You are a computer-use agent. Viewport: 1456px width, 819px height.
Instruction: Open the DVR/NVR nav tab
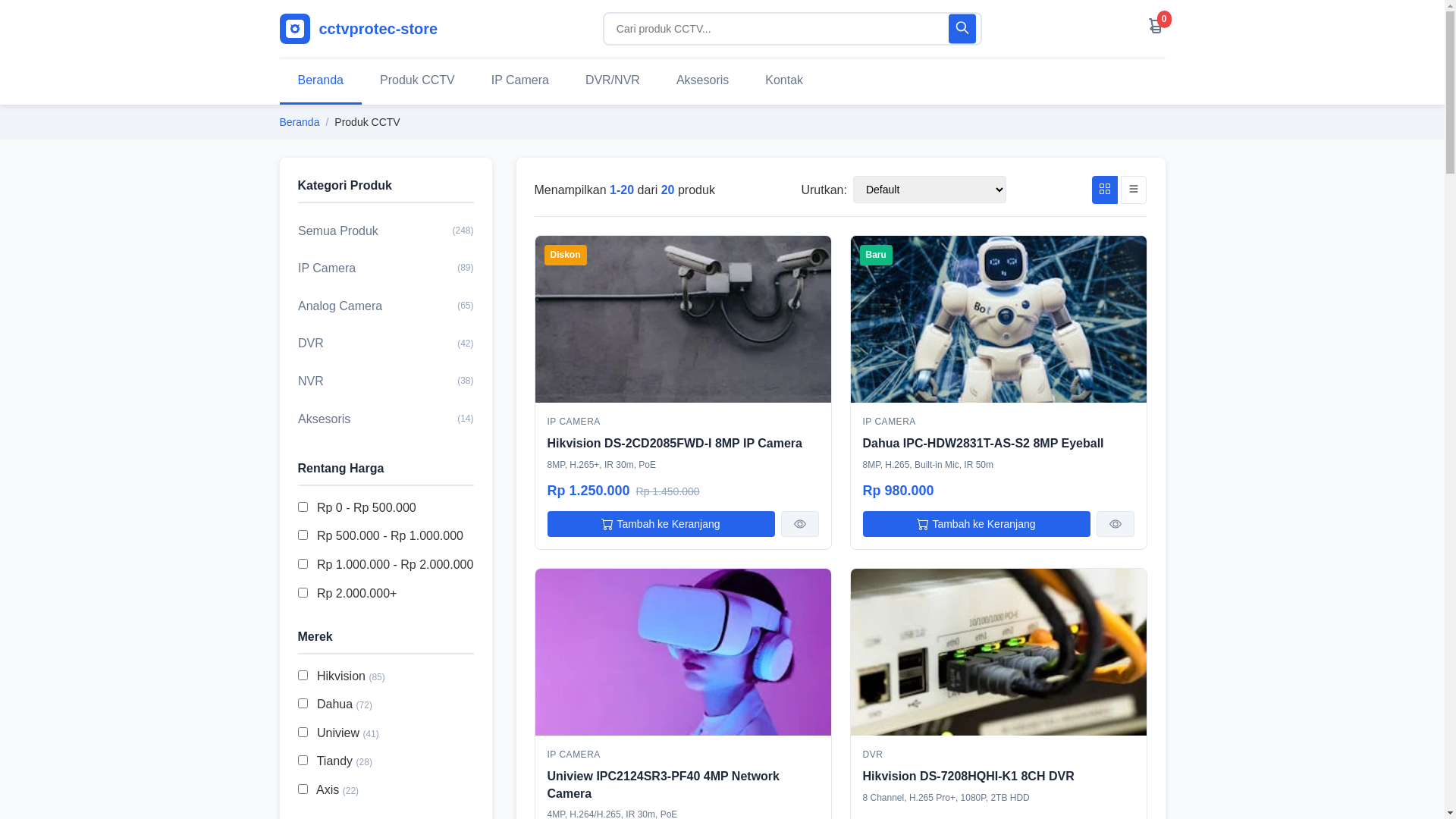tap(612, 80)
